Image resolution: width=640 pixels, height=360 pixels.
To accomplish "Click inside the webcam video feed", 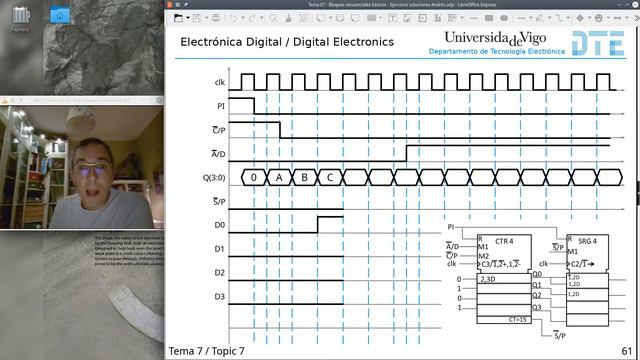I will click(82, 167).
